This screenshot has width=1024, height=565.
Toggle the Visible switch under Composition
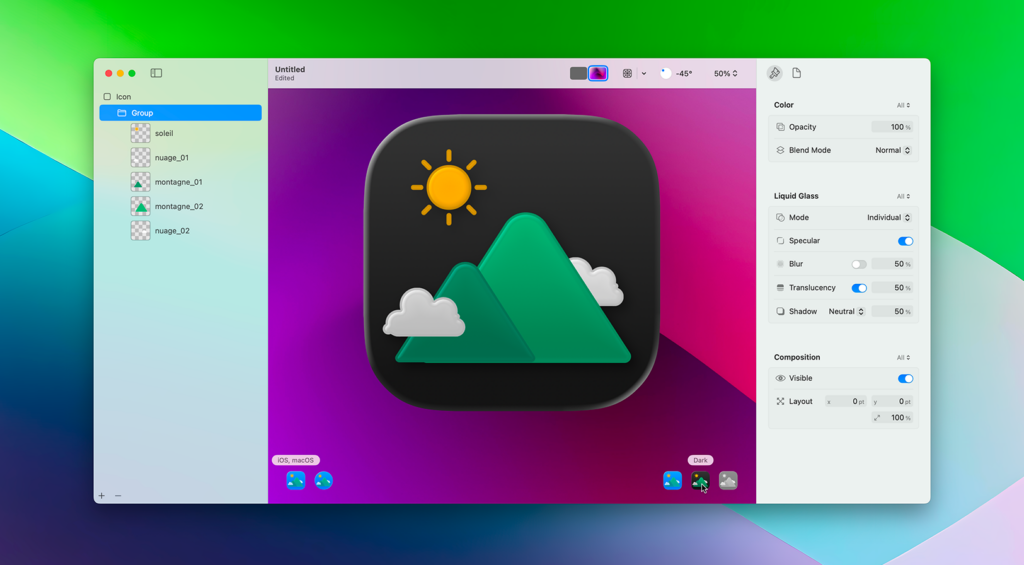click(905, 379)
